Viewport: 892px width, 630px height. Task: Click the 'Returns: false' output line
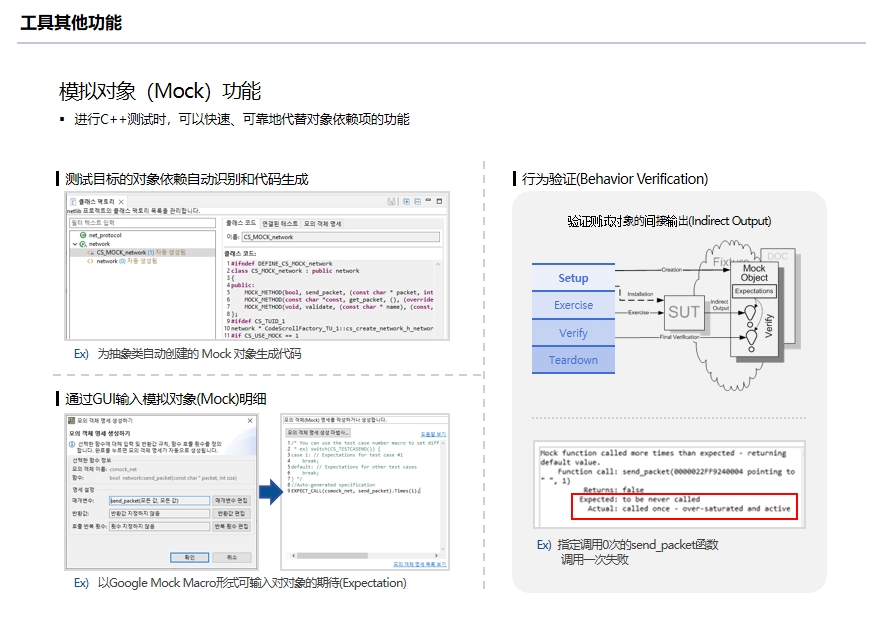coord(613,489)
